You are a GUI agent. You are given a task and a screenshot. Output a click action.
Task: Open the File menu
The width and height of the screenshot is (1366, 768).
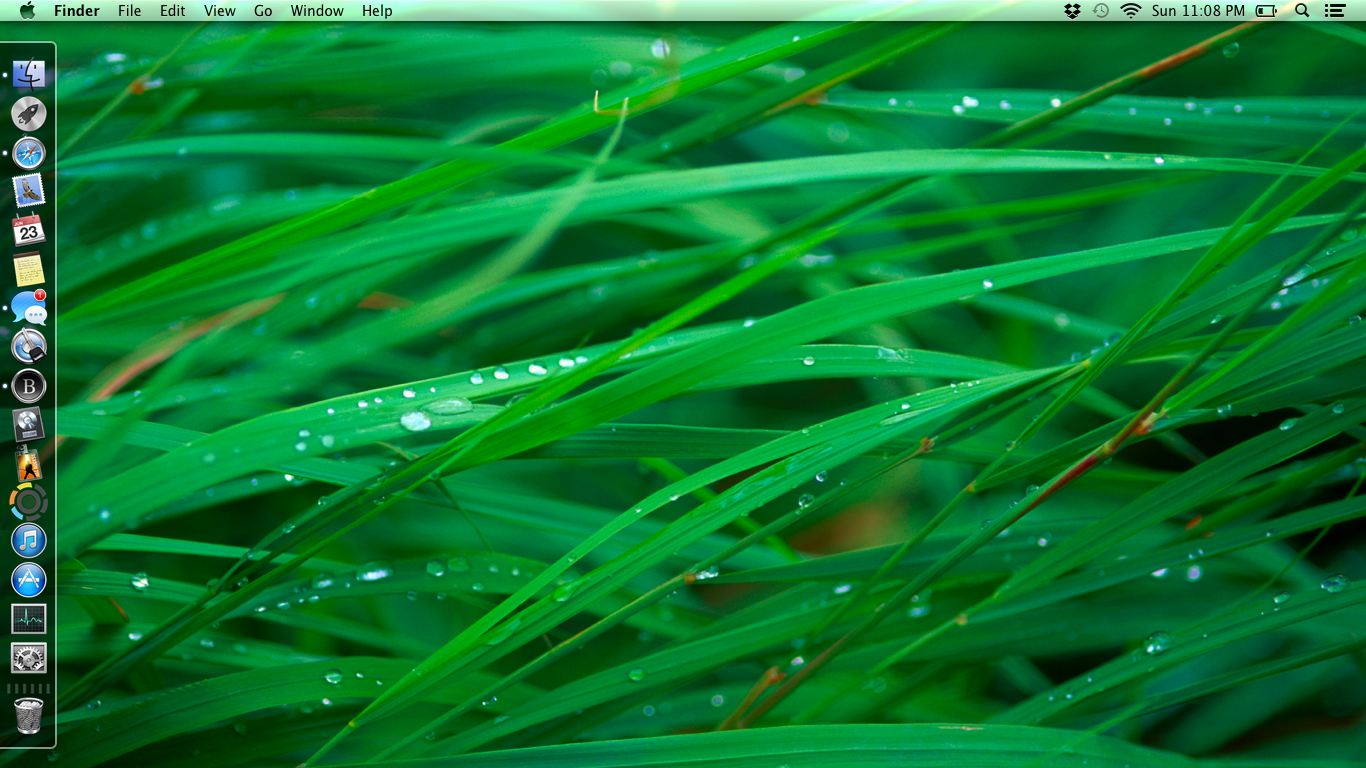[x=129, y=11]
